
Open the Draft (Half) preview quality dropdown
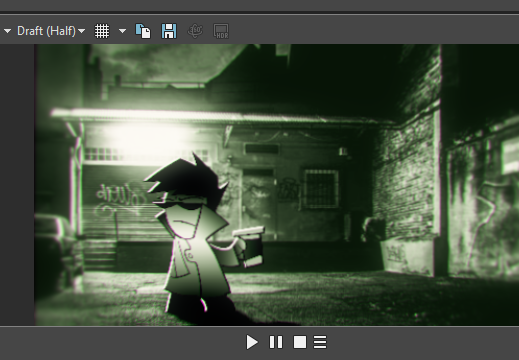click(x=51, y=31)
